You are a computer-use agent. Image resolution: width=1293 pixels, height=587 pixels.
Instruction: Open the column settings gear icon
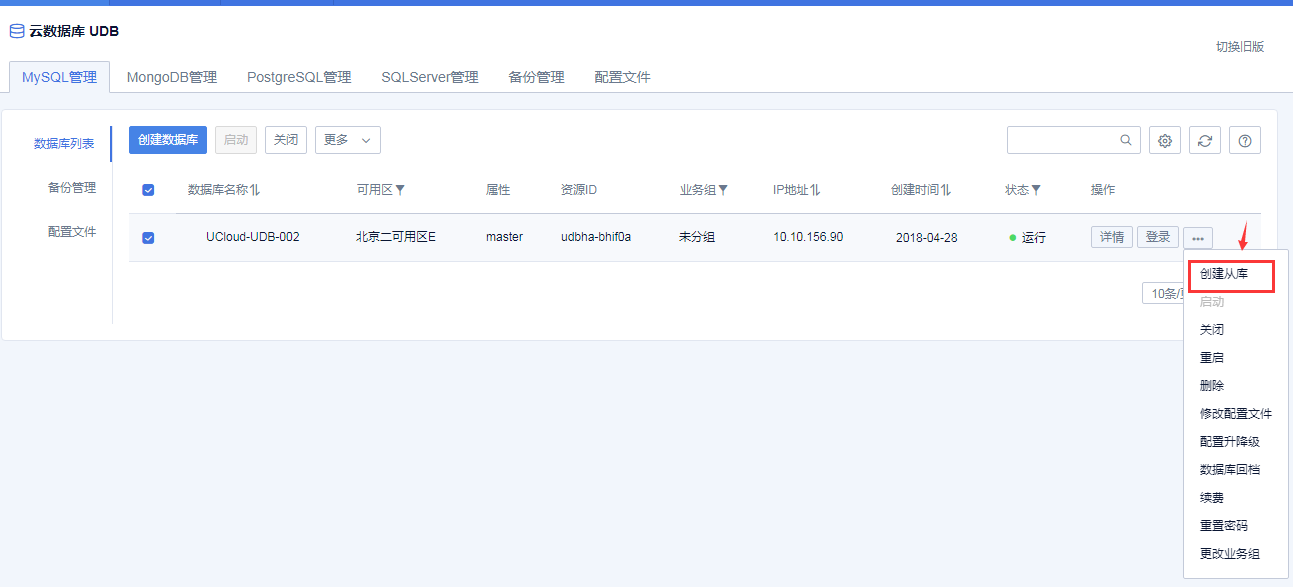[x=1164, y=140]
